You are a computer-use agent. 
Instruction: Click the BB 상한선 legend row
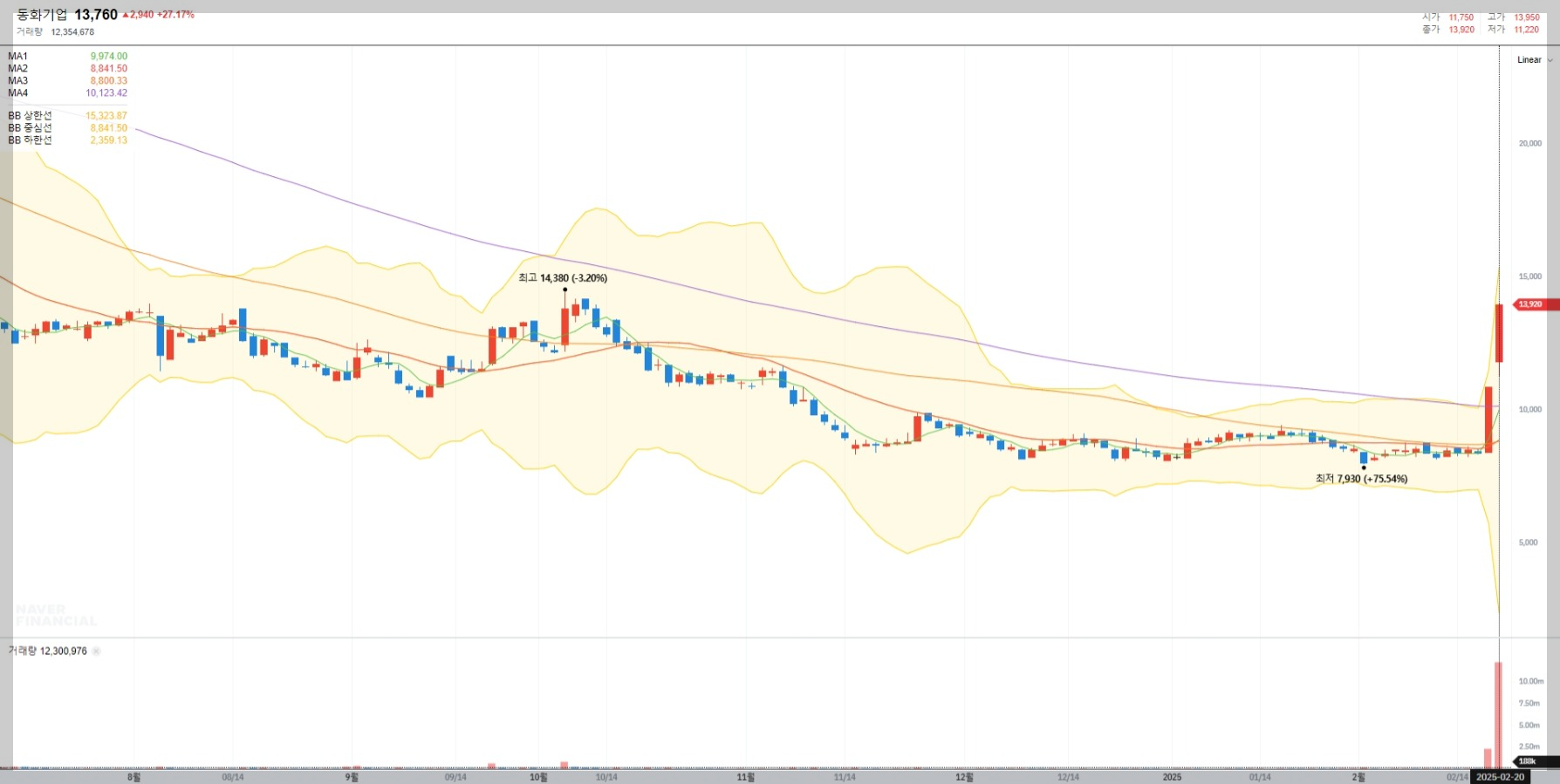(x=67, y=116)
